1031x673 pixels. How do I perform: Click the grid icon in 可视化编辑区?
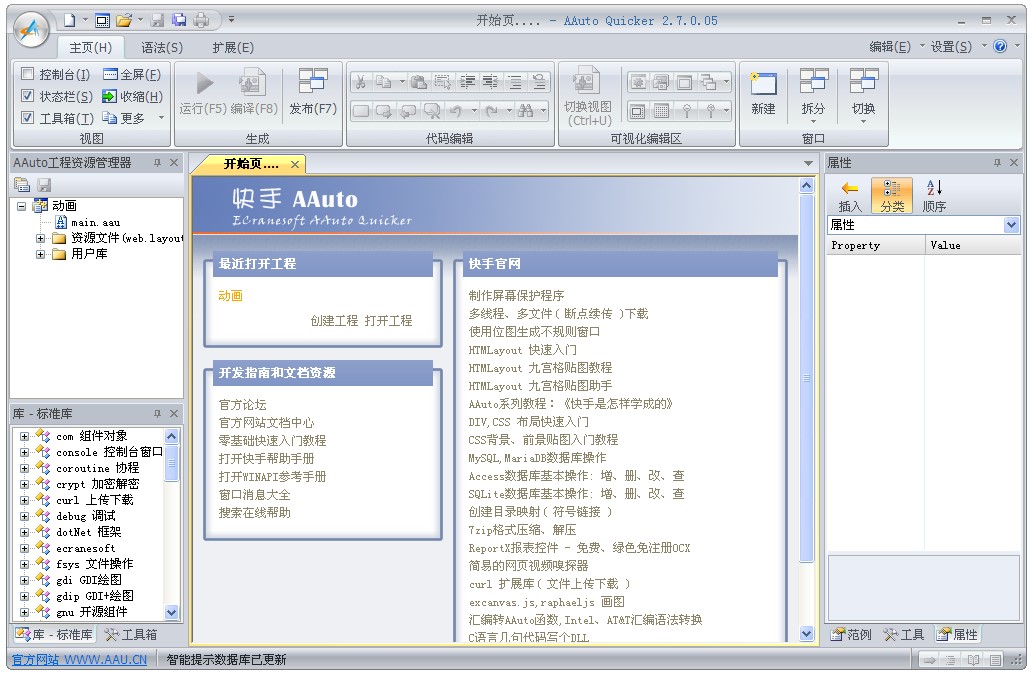pos(661,111)
